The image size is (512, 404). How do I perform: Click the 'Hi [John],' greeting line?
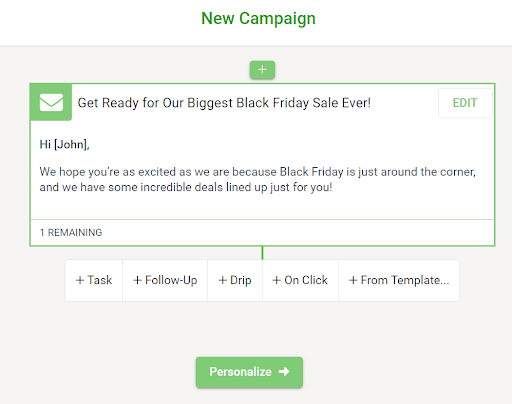(64, 144)
